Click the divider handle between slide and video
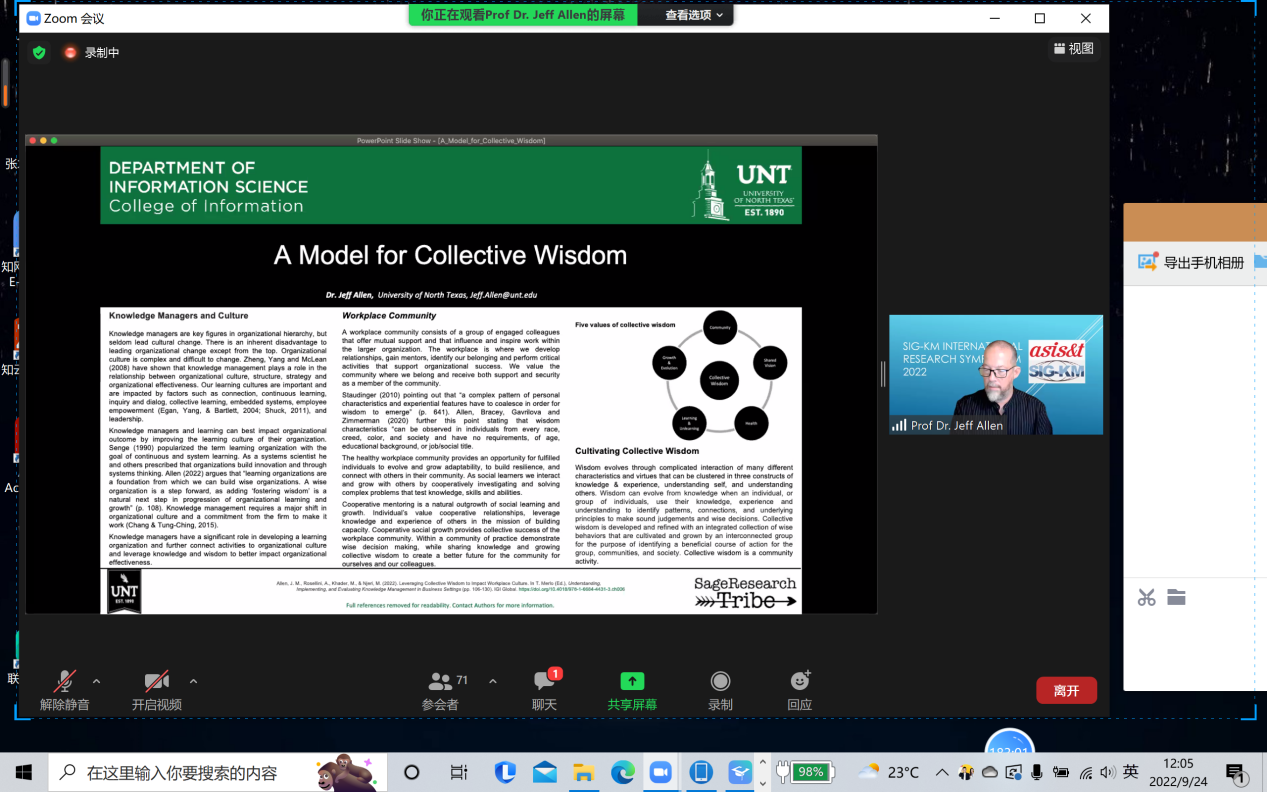Image resolution: width=1267 pixels, height=792 pixels. [x=883, y=374]
